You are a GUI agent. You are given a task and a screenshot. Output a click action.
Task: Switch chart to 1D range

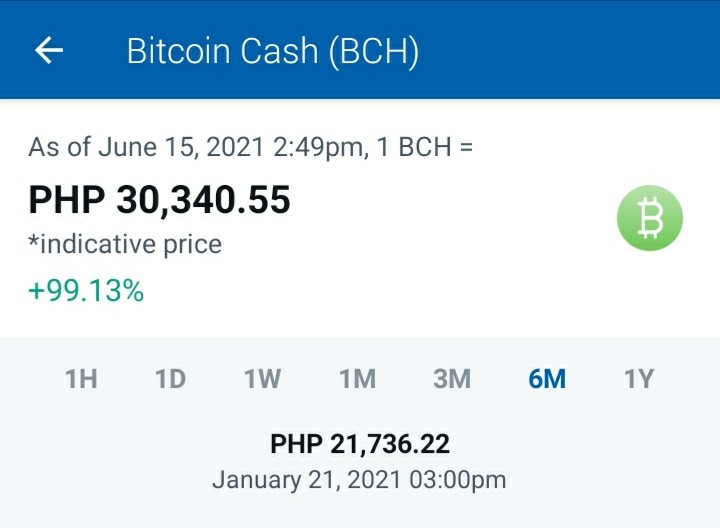click(x=170, y=379)
